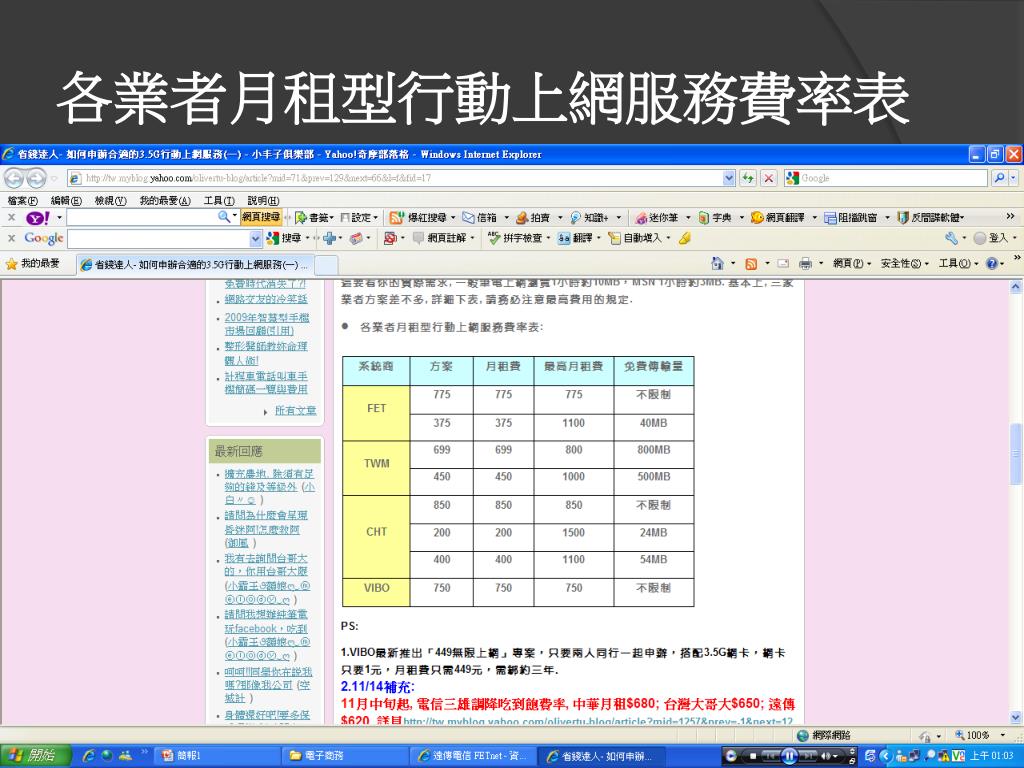Click the Google toolbar search input field
This screenshot has width=1024, height=768.
point(159,239)
